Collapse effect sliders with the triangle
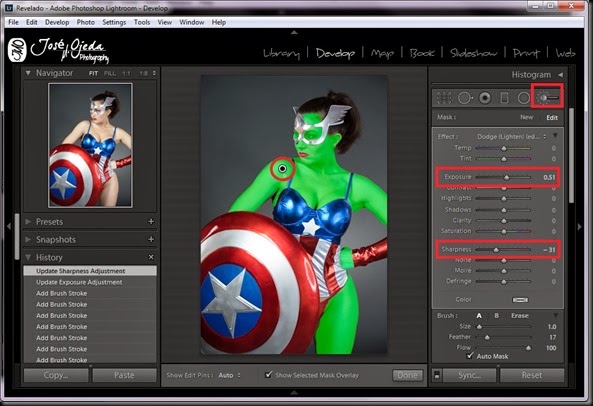The image size is (593, 406). (555, 136)
